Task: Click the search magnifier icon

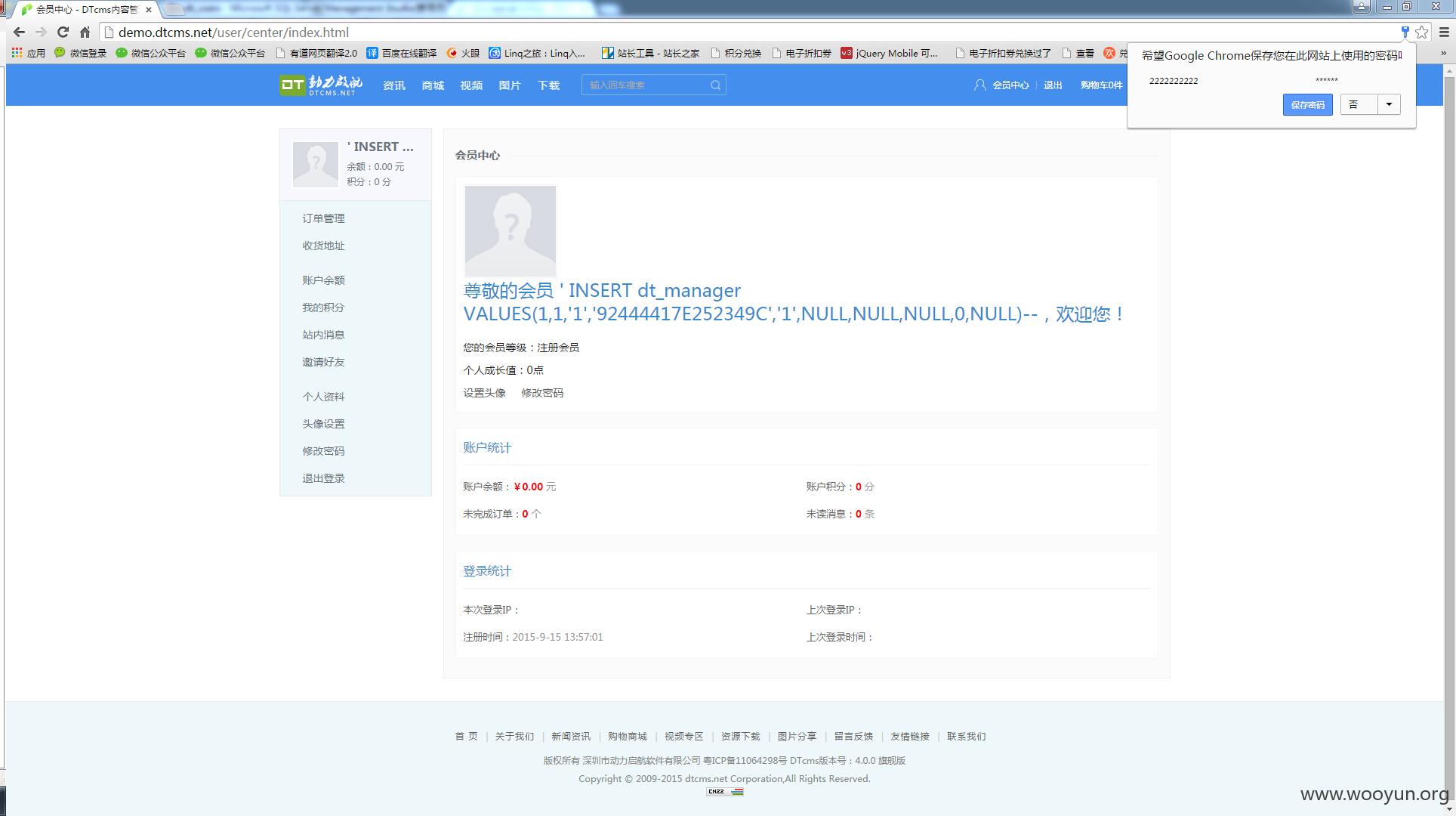Action: 715,85
